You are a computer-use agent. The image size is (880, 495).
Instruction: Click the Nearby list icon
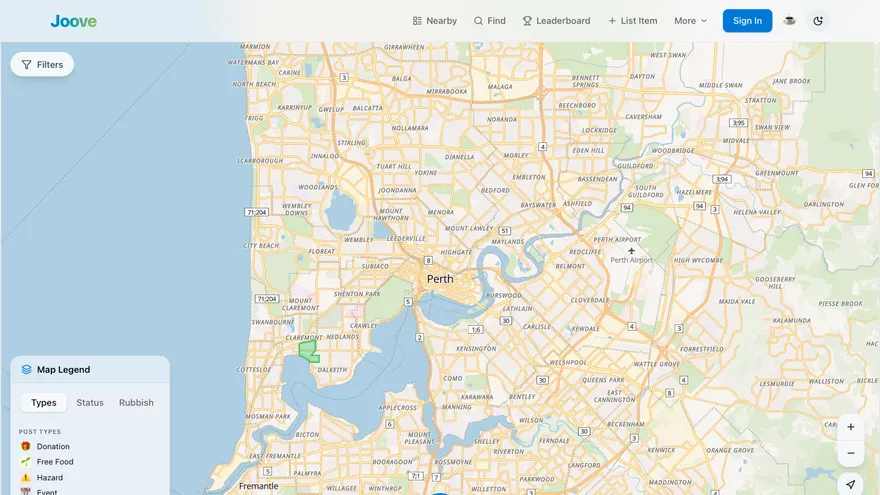click(x=417, y=21)
